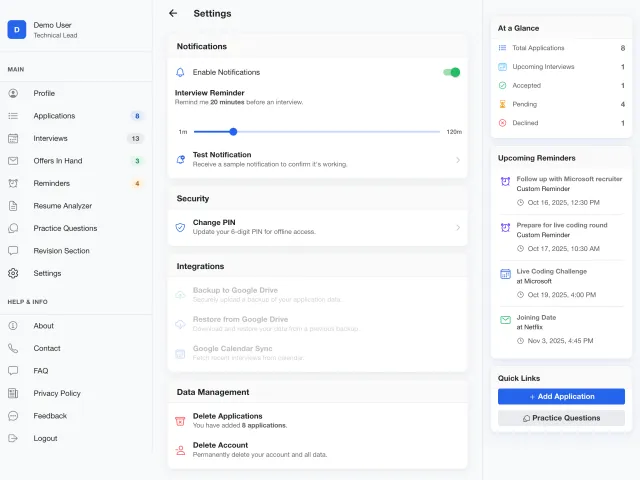Click the Demo User avatar icon
Screen dimensions: 640x480
(17, 30)
